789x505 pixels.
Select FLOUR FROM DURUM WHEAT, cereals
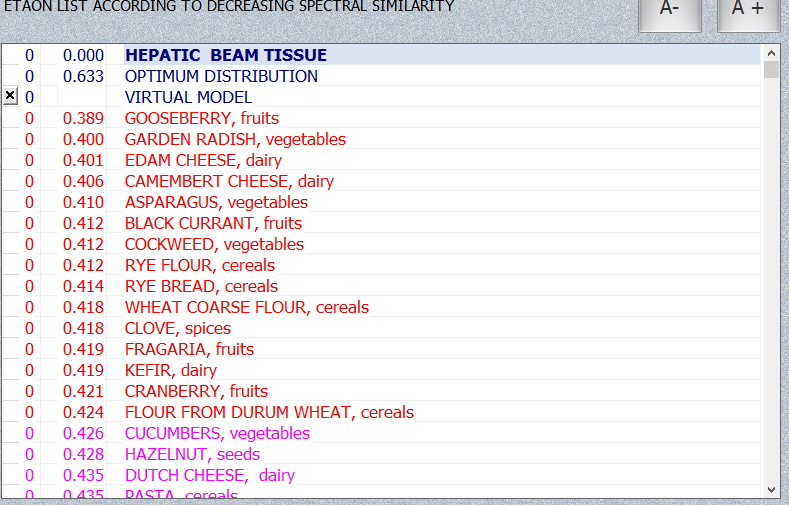point(269,412)
